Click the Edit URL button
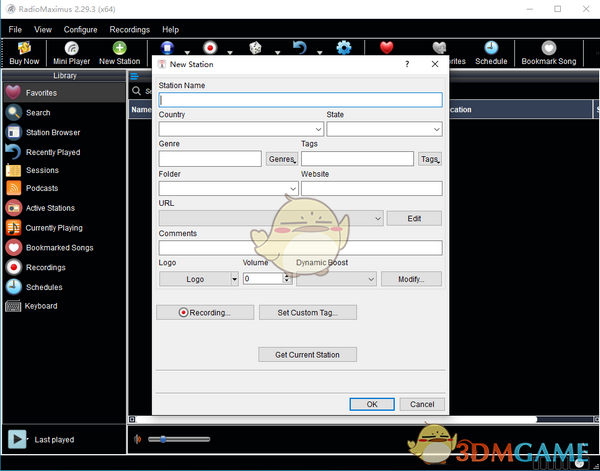Screen dimensions: 600x471 pyautogui.click(x=414, y=218)
